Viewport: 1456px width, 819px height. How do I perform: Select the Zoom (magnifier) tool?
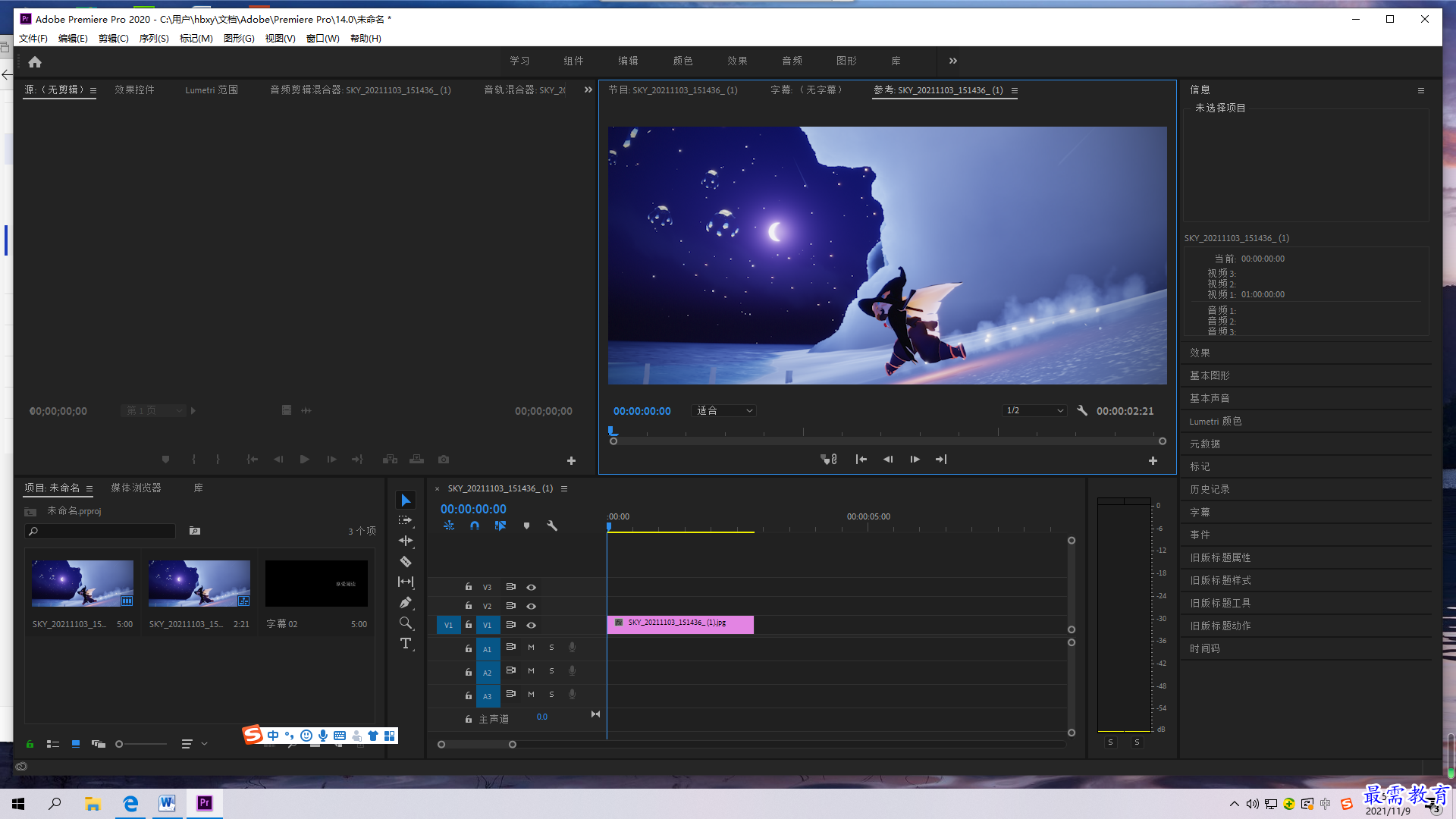(406, 623)
